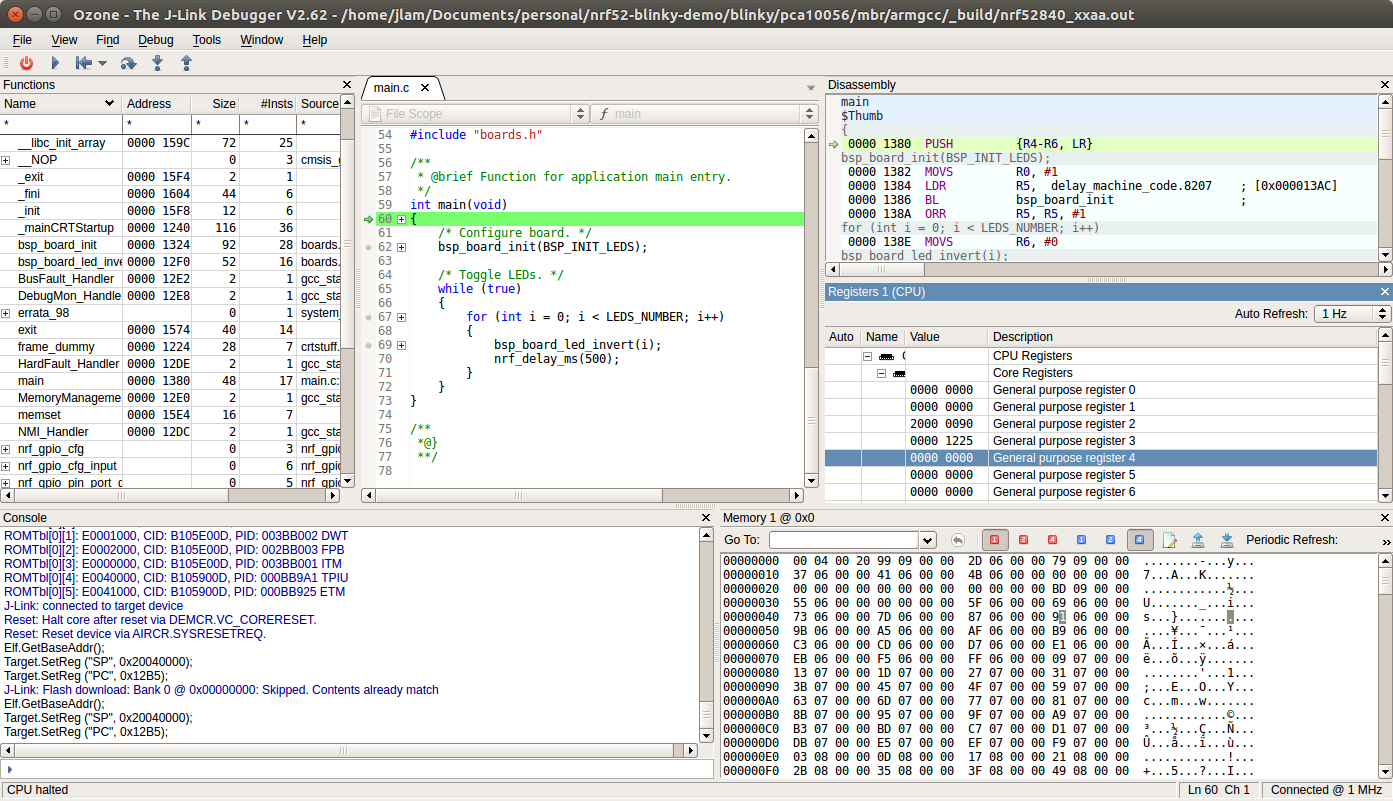This screenshot has width=1393, height=801.
Task: Click the memory toolbar upload-arrow icon
Action: pyautogui.click(x=1198, y=540)
